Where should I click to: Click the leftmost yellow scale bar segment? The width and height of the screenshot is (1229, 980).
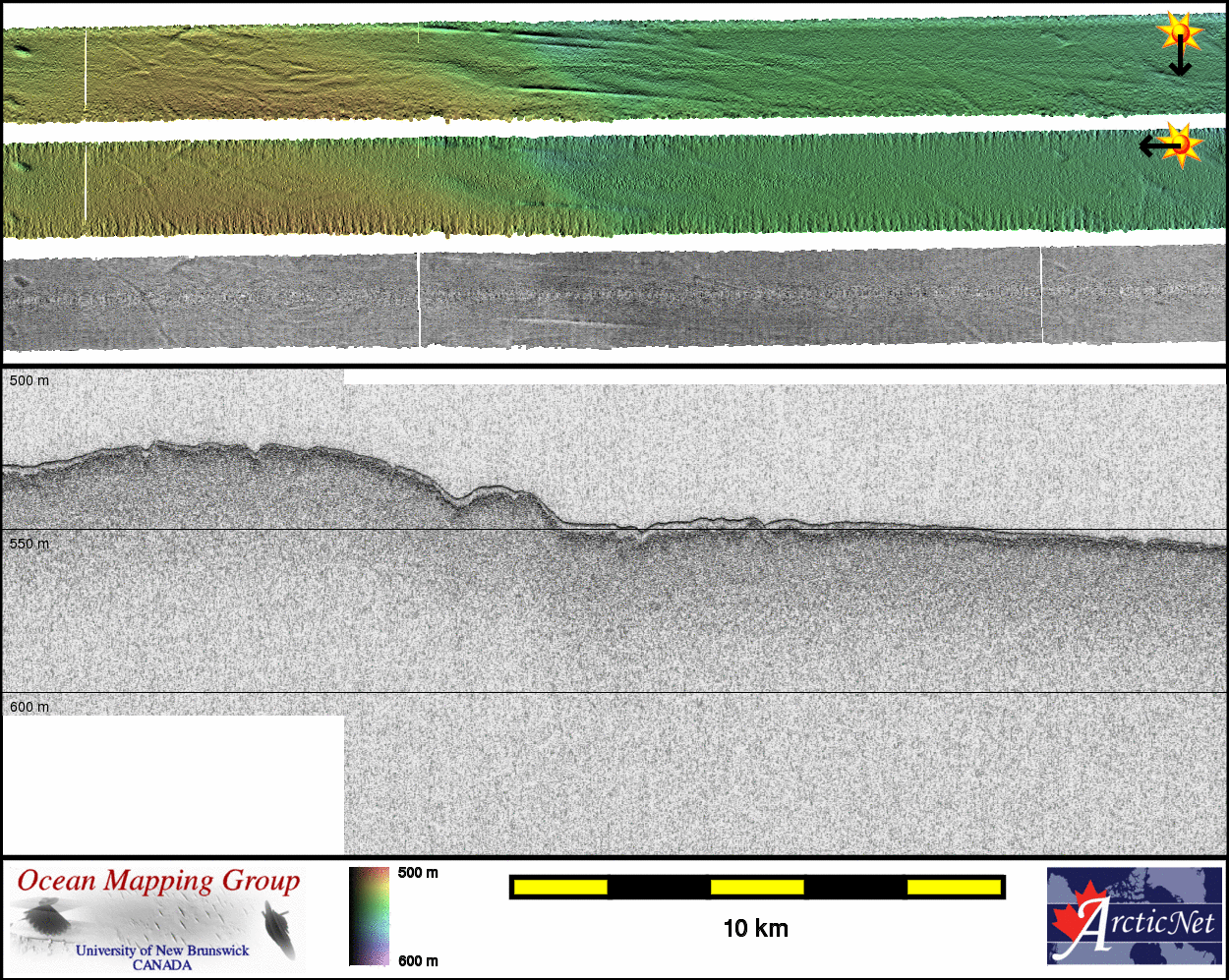[x=560, y=887]
